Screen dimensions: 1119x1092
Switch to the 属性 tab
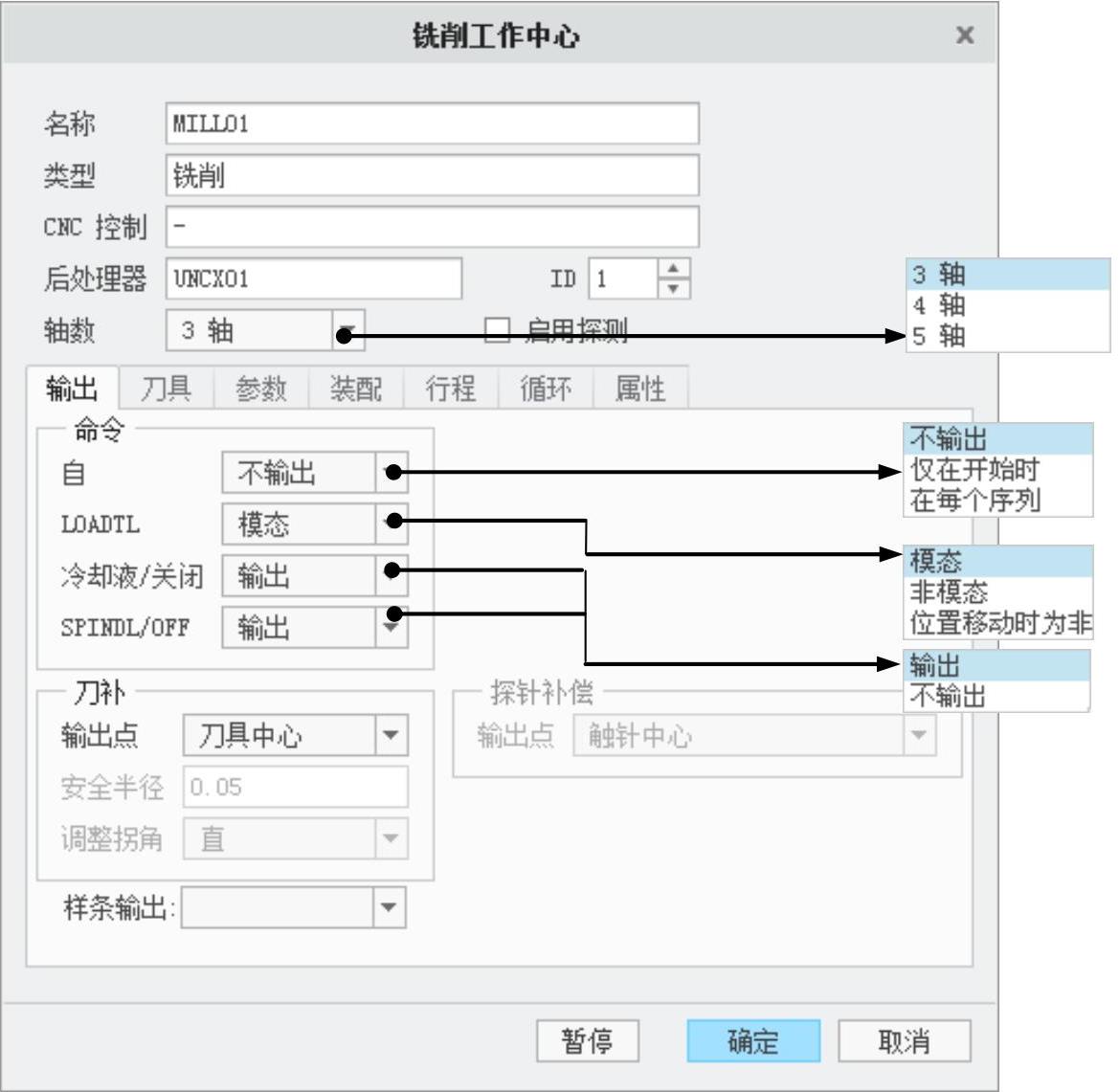pyautogui.click(x=640, y=389)
